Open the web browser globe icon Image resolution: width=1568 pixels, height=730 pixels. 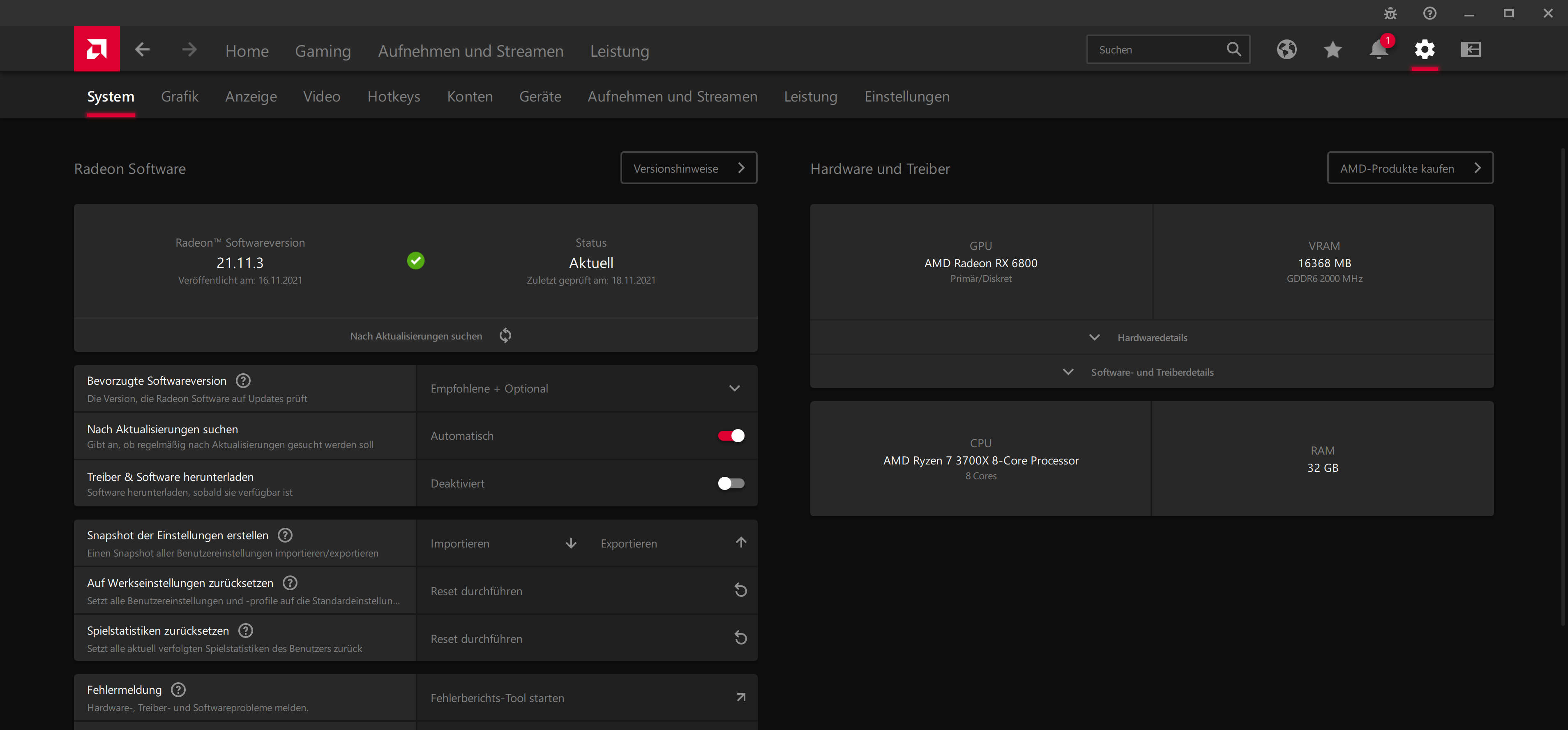tap(1286, 49)
